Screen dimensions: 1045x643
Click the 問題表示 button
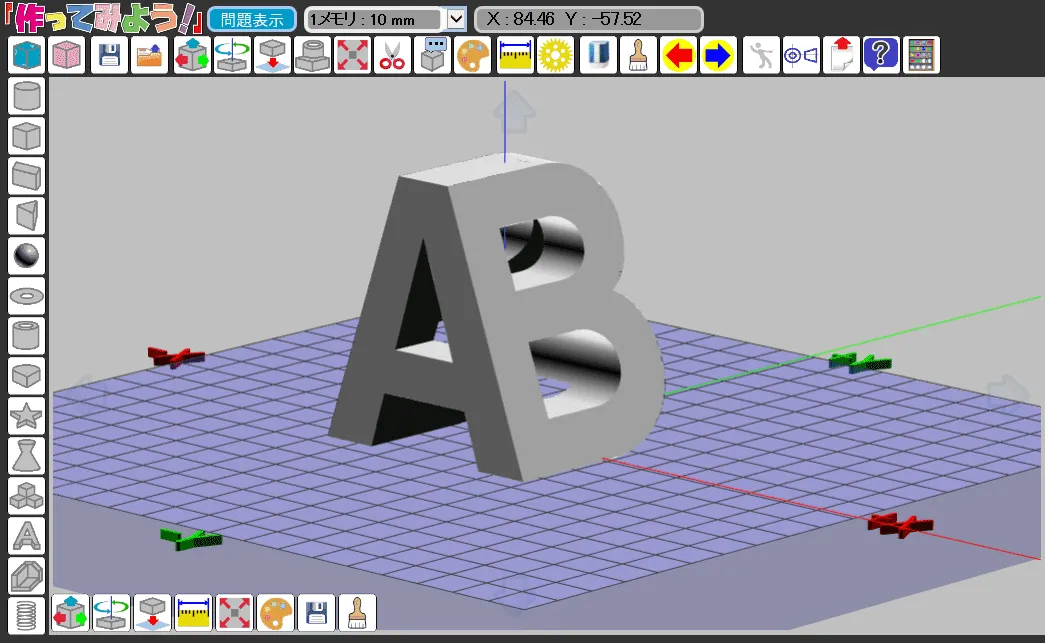(252, 19)
